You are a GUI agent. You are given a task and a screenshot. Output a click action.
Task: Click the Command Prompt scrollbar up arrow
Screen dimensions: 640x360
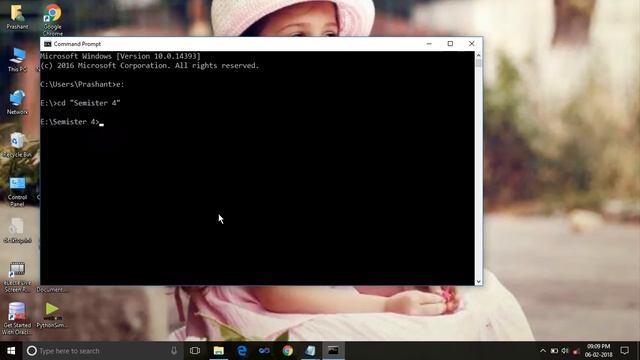tap(478, 55)
